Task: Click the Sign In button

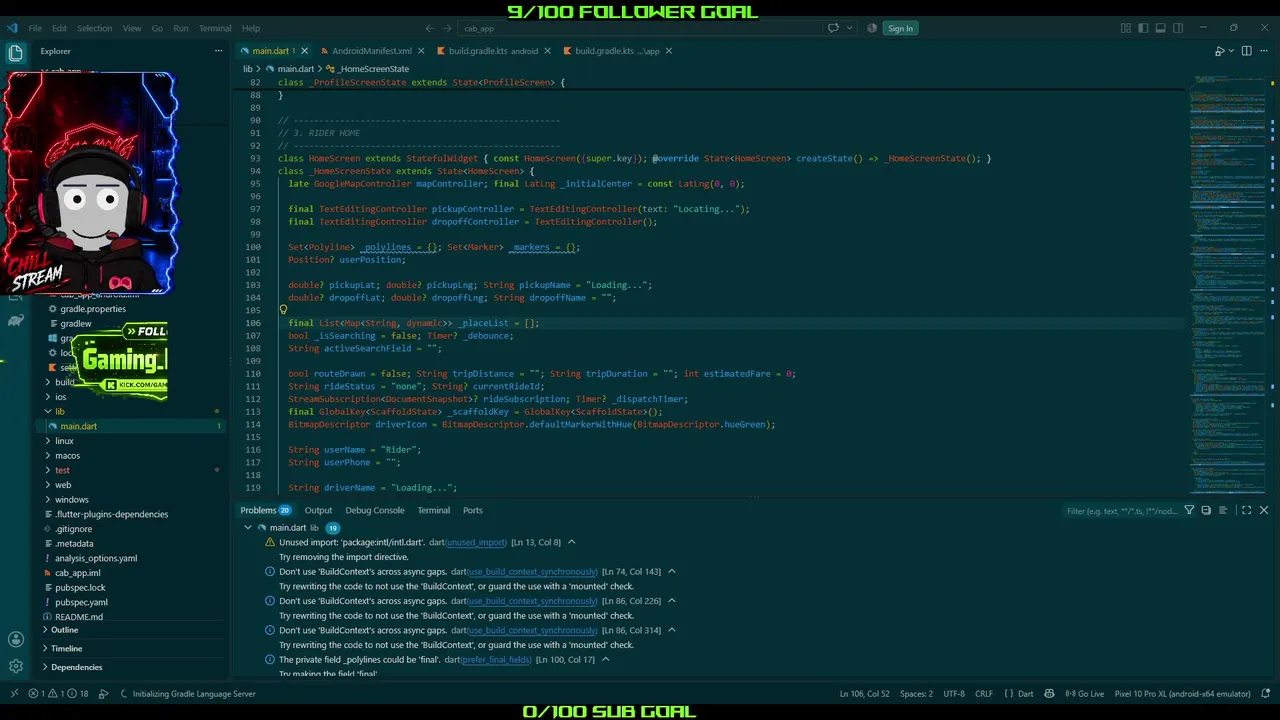Action: [x=900, y=28]
